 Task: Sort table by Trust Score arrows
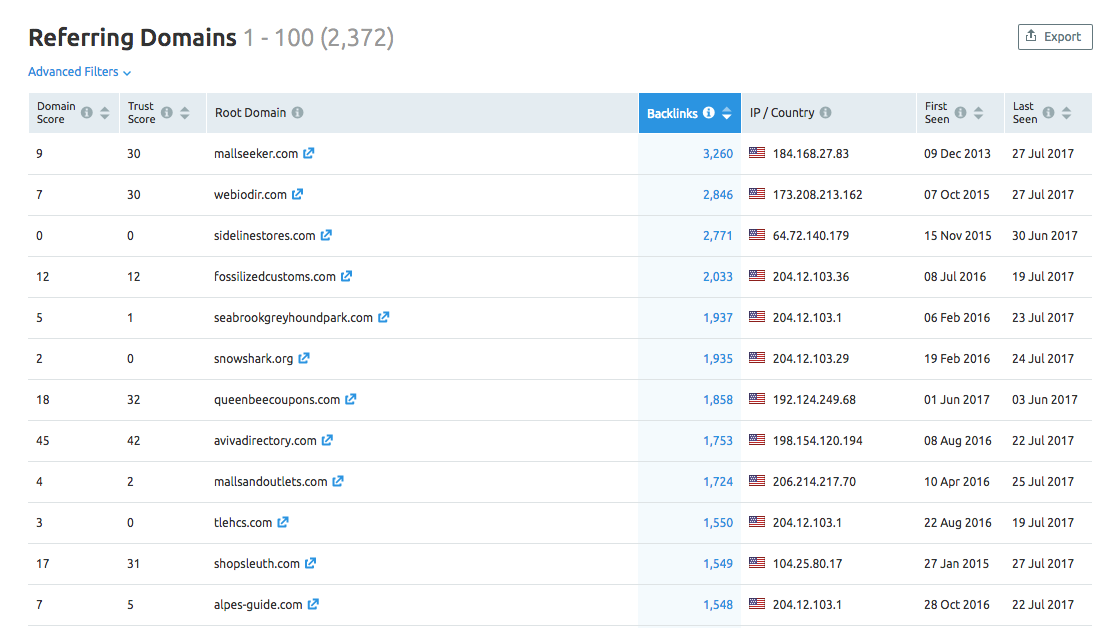point(184,113)
